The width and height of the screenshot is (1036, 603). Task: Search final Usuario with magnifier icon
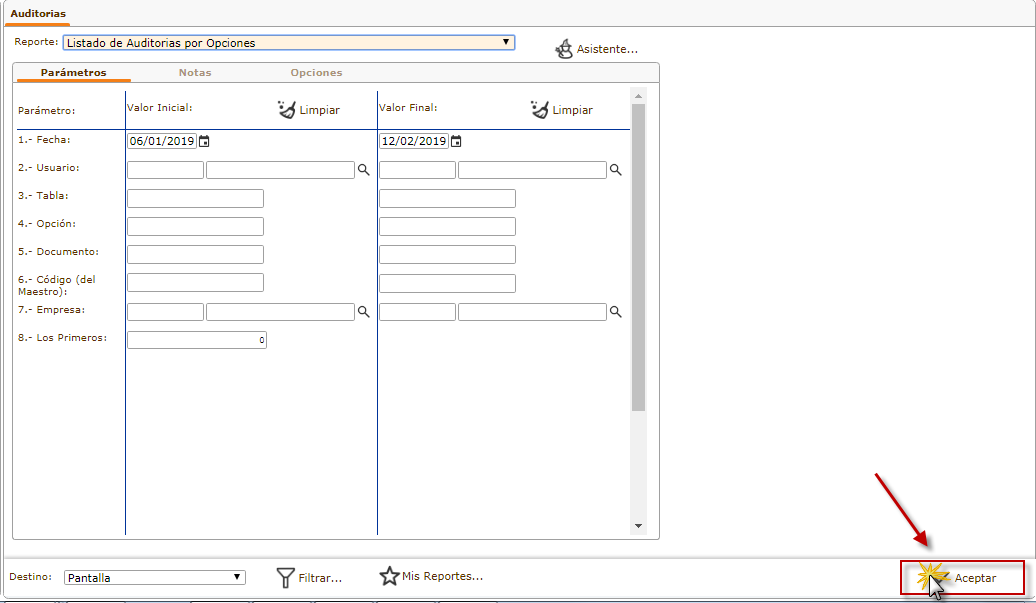[616, 171]
